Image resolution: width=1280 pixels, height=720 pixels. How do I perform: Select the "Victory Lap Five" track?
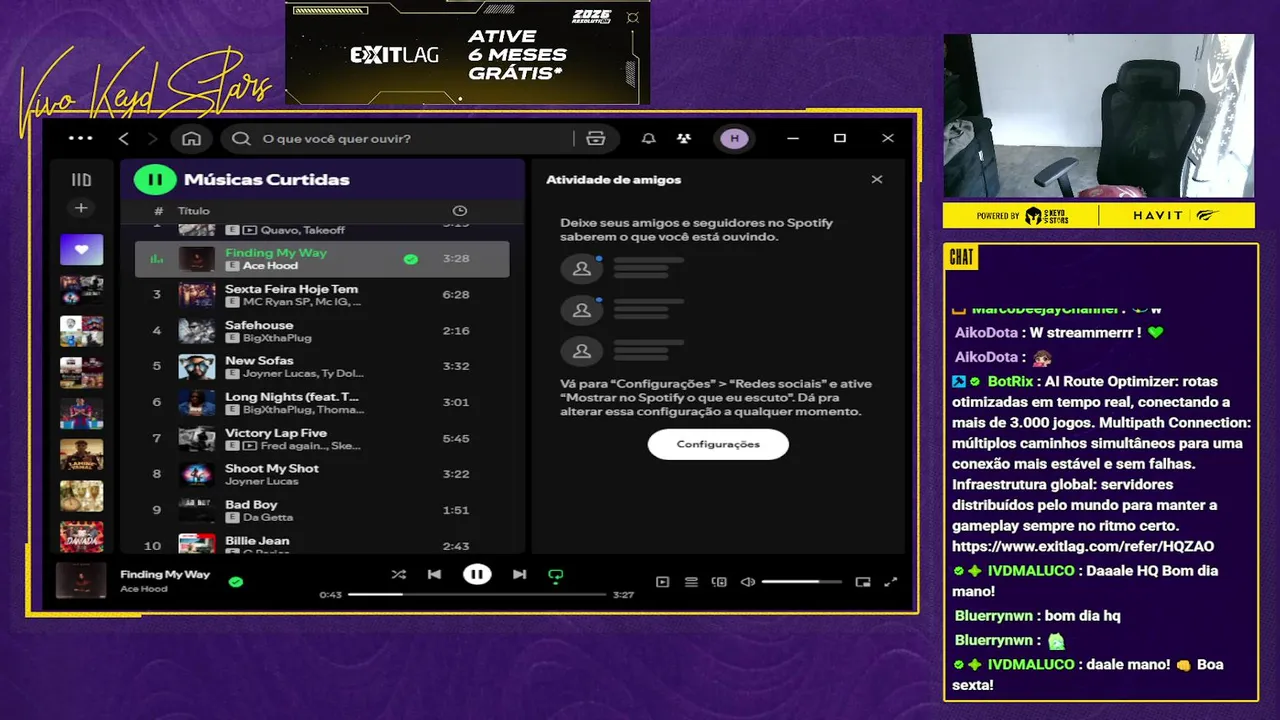(x=322, y=438)
